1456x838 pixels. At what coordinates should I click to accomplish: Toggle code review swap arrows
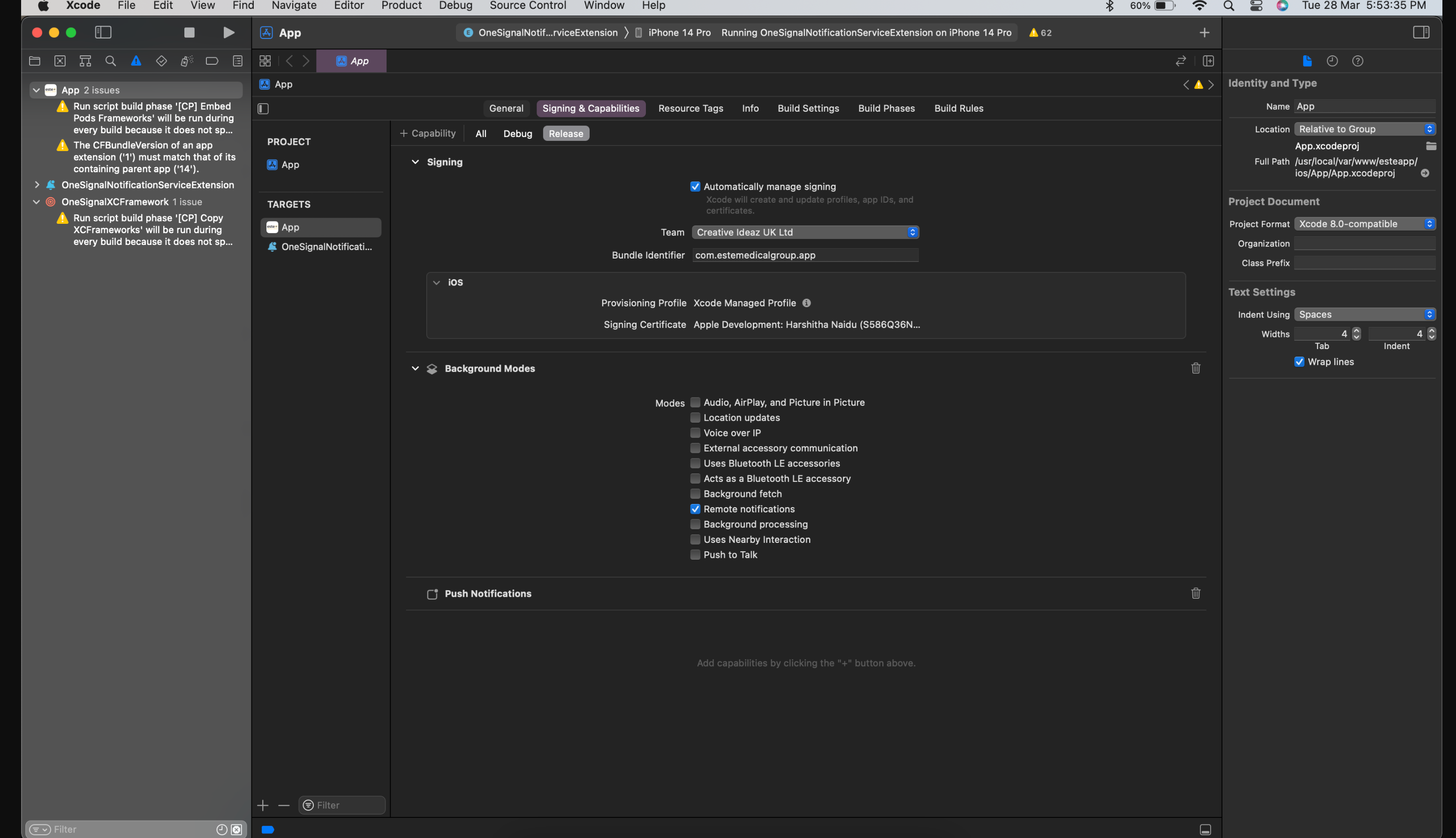pos(1181,61)
